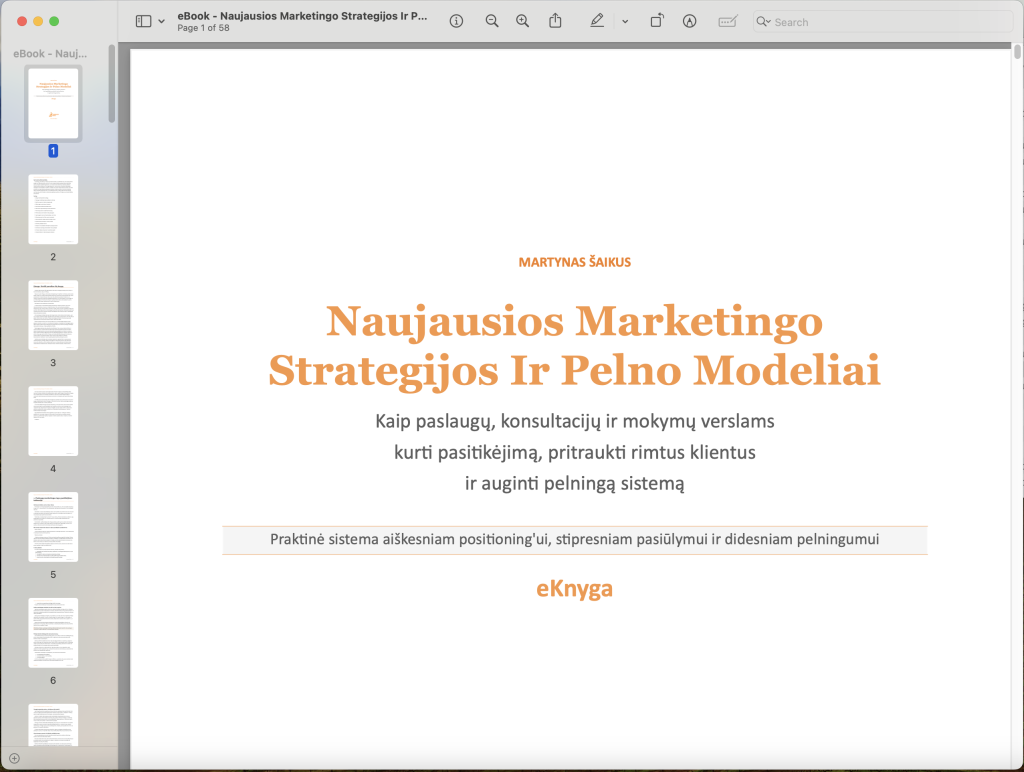Click the orange eKnyga label
This screenshot has height=772, width=1024.
(575, 588)
